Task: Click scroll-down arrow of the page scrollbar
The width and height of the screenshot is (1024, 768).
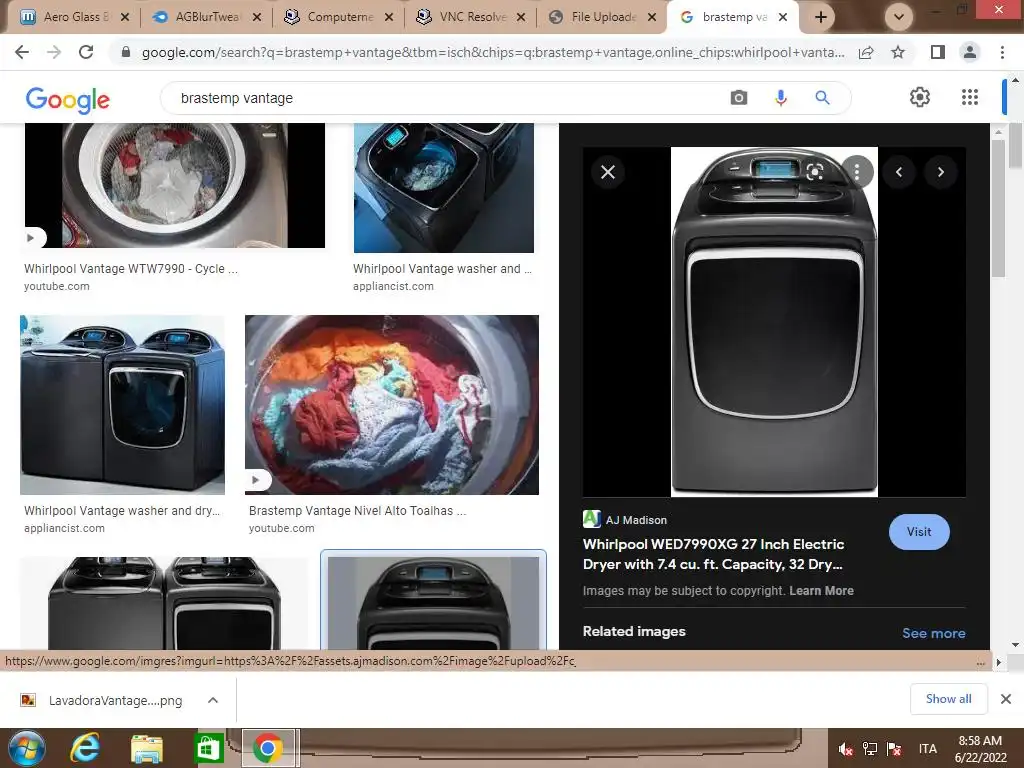Action: click(1015, 645)
